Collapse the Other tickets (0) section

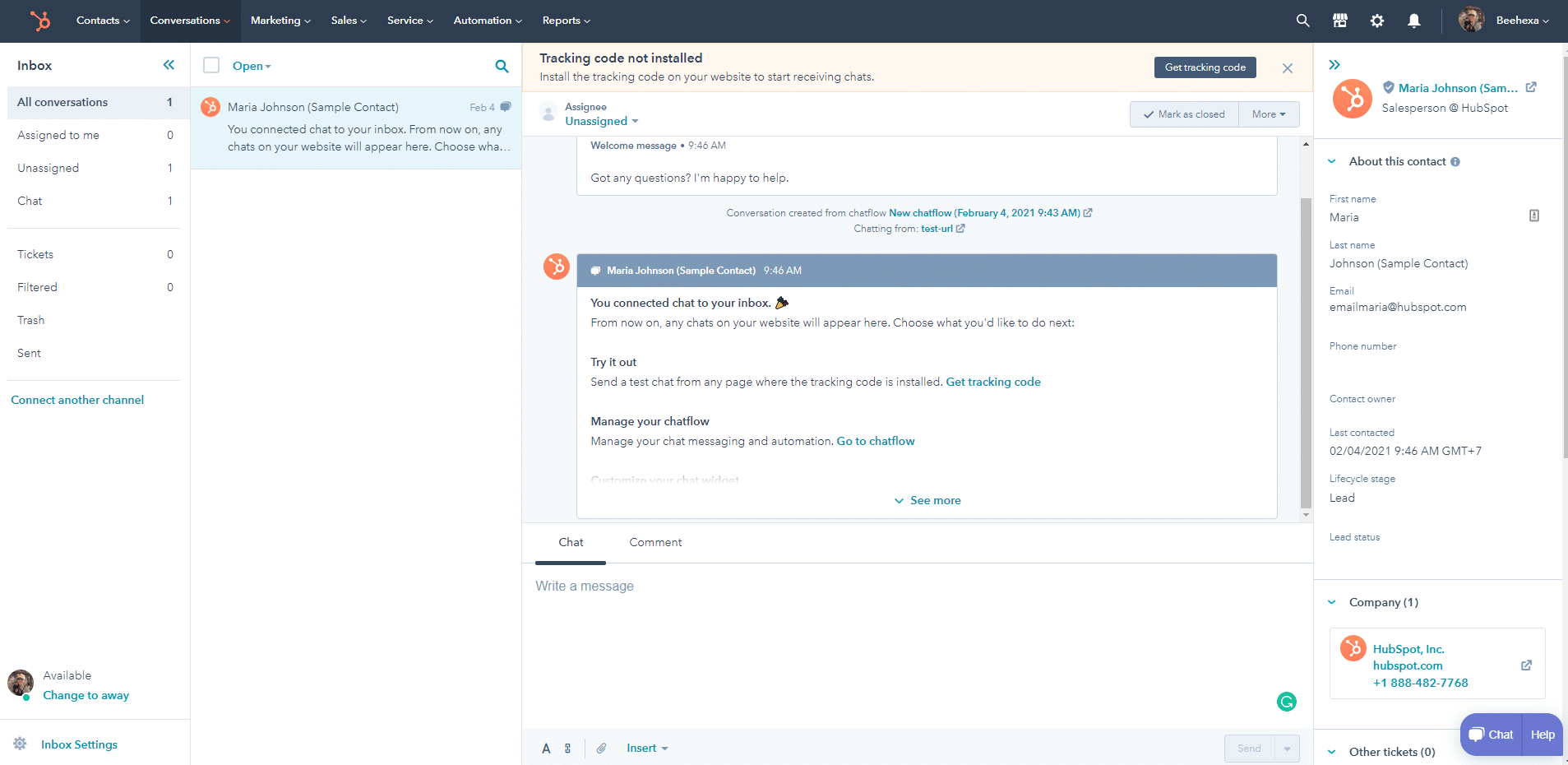tap(1332, 752)
